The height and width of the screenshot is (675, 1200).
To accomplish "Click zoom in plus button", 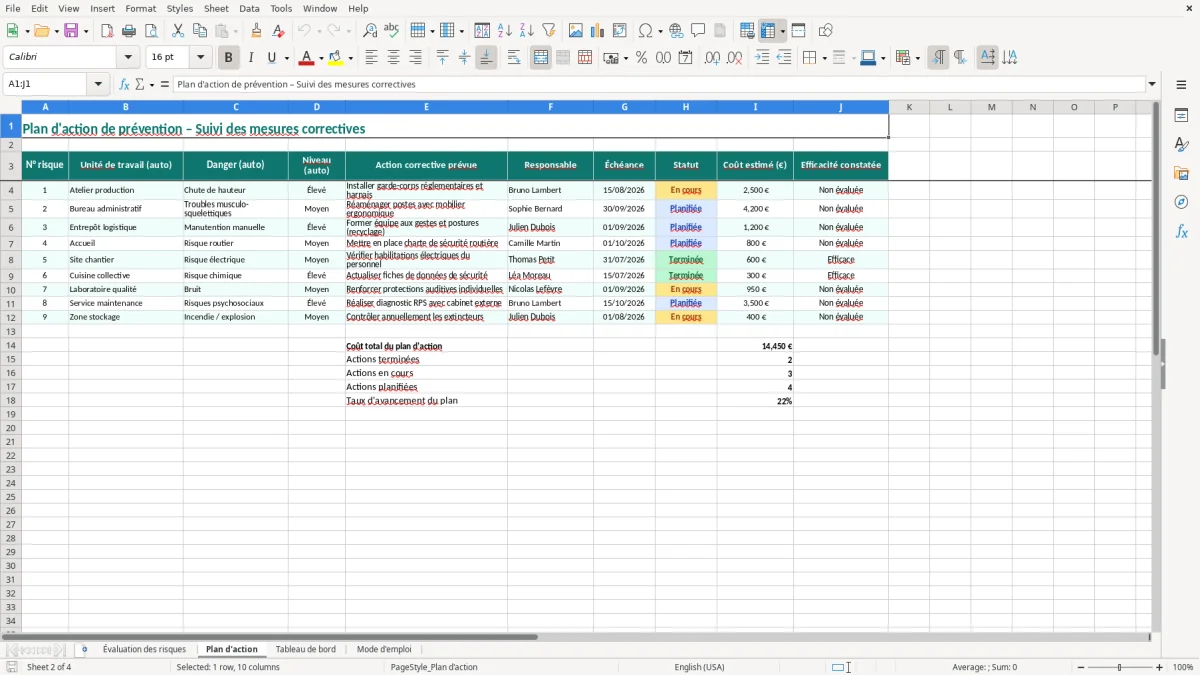I will [x=1160, y=667].
